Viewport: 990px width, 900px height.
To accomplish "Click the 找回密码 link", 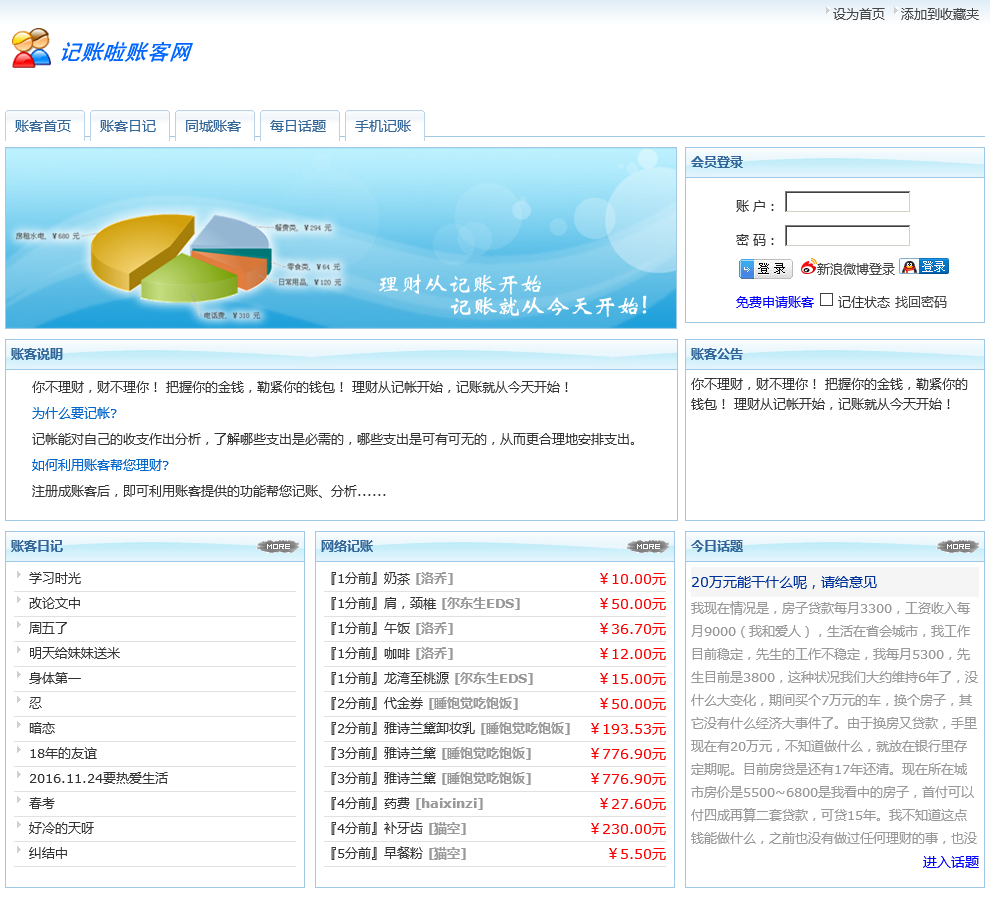I will pos(921,303).
